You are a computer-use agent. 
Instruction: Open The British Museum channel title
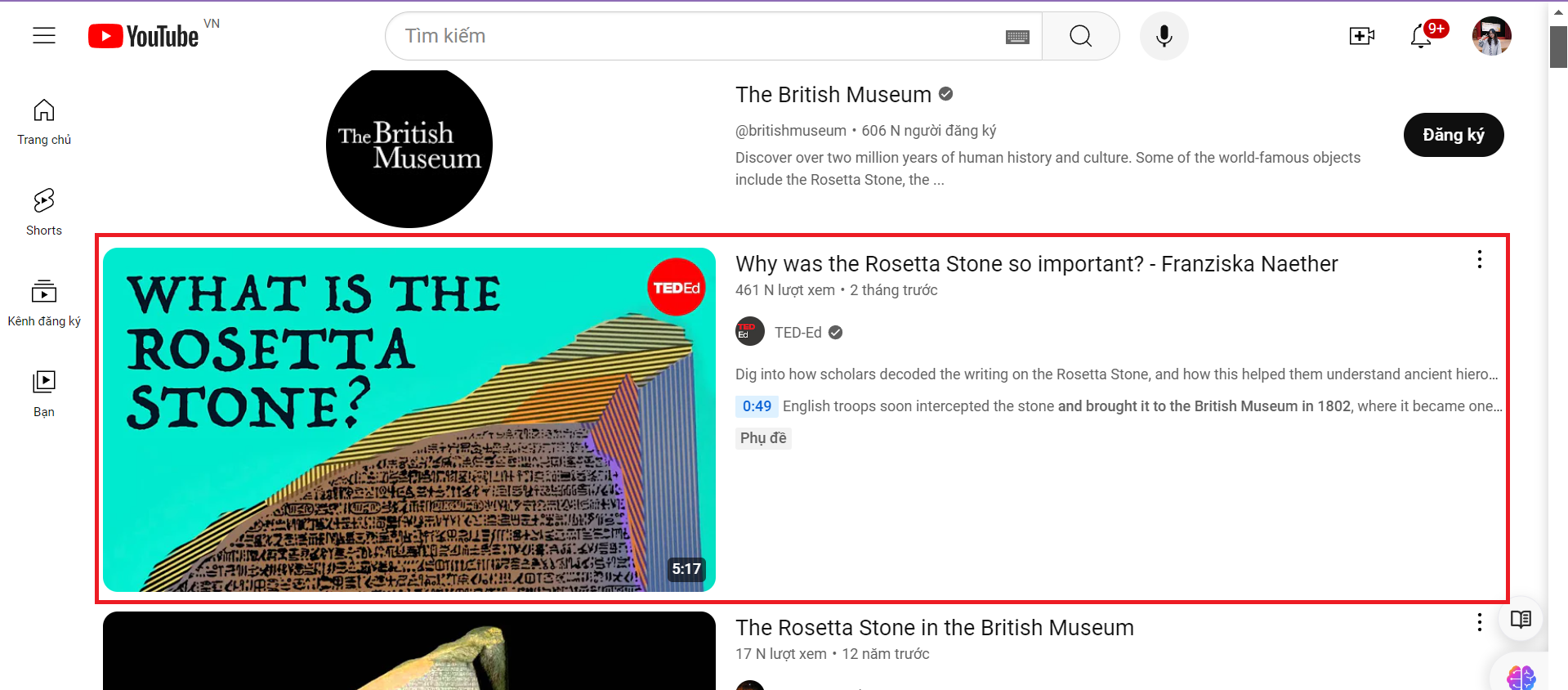833,95
